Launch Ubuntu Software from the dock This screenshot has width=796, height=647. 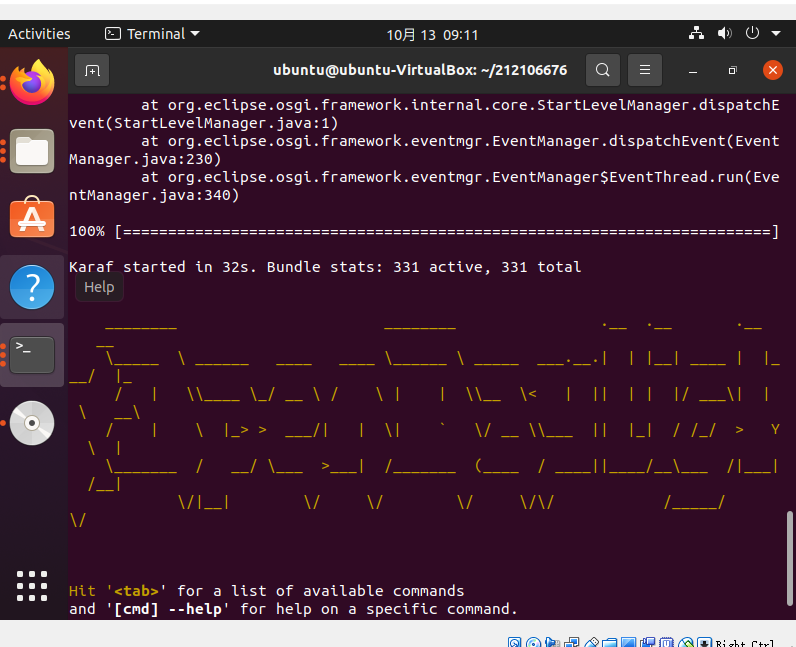(x=32, y=217)
